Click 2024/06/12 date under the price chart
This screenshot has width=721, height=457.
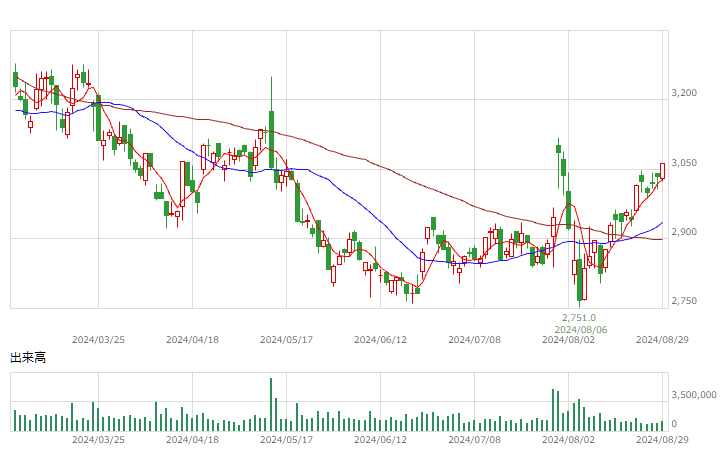tap(380, 340)
